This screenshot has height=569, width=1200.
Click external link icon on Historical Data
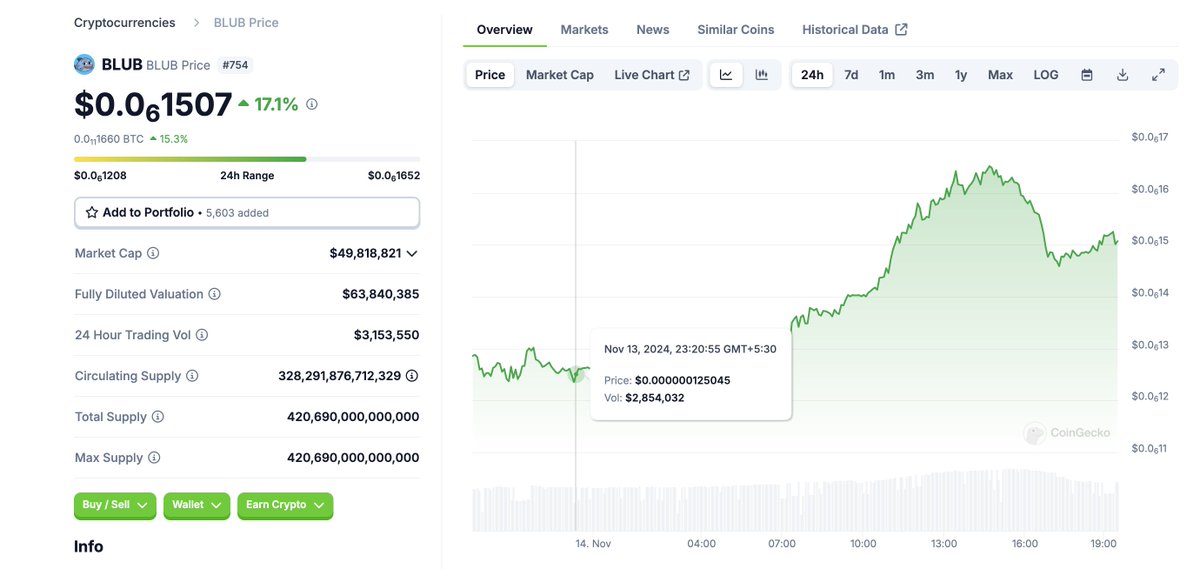(901, 30)
